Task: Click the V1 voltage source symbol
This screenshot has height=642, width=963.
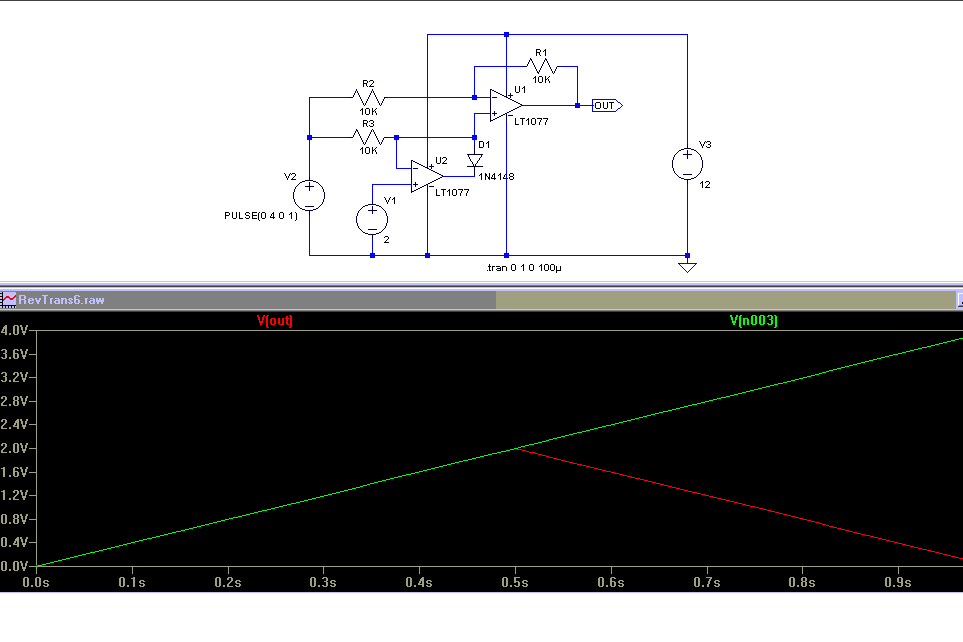Action: click(x=372, y=219)
